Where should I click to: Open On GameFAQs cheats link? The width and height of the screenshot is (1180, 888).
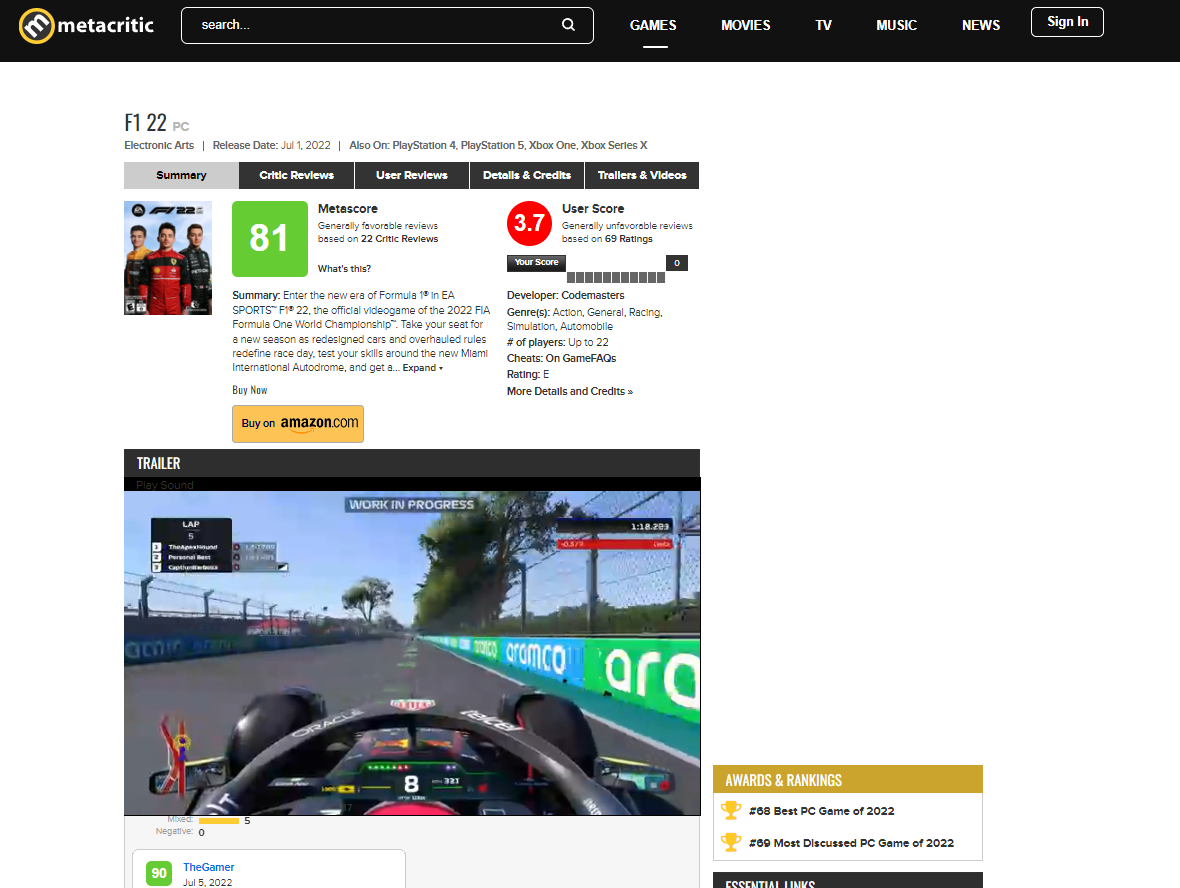(x=580, y=358)
